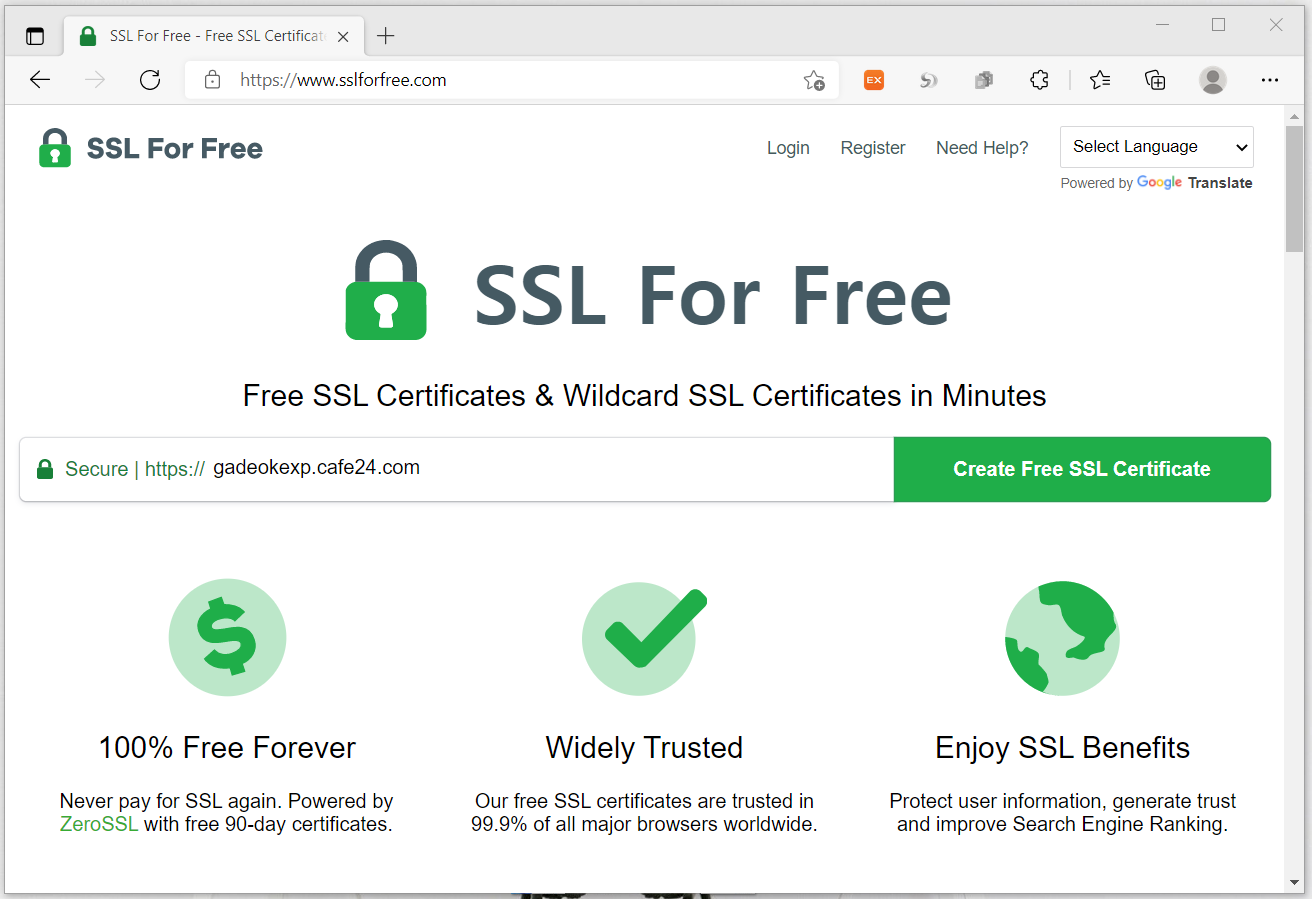The height and width of the screenshot is (899, 1312).
Task: Click the Enjoy SSL Benefits heading
Action: (x=1062, y=748)
